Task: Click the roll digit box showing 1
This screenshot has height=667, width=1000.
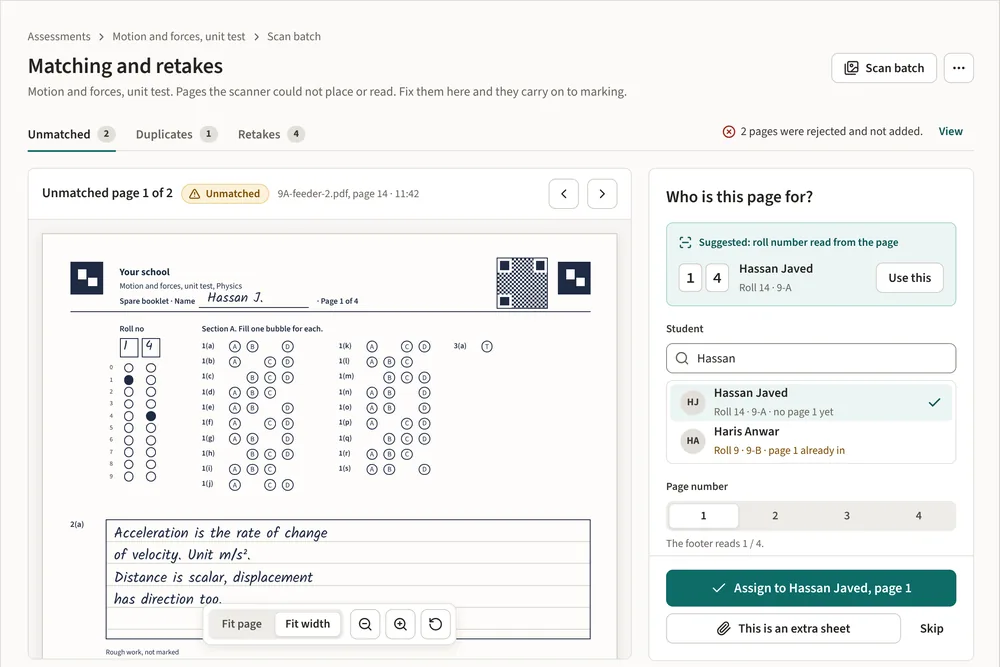Action: coord(690,278)
